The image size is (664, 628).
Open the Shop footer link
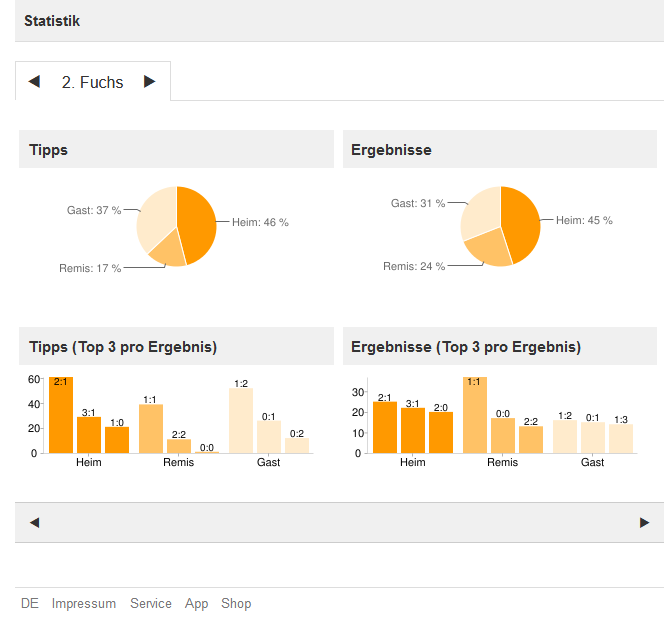point(236,604)
